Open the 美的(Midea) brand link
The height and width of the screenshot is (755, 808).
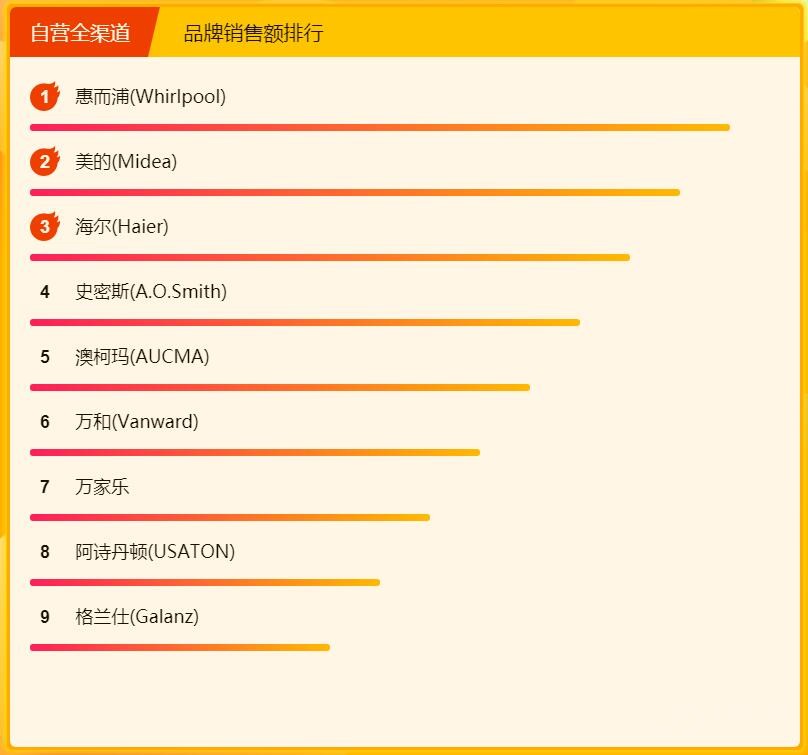[x=126, y=162]
